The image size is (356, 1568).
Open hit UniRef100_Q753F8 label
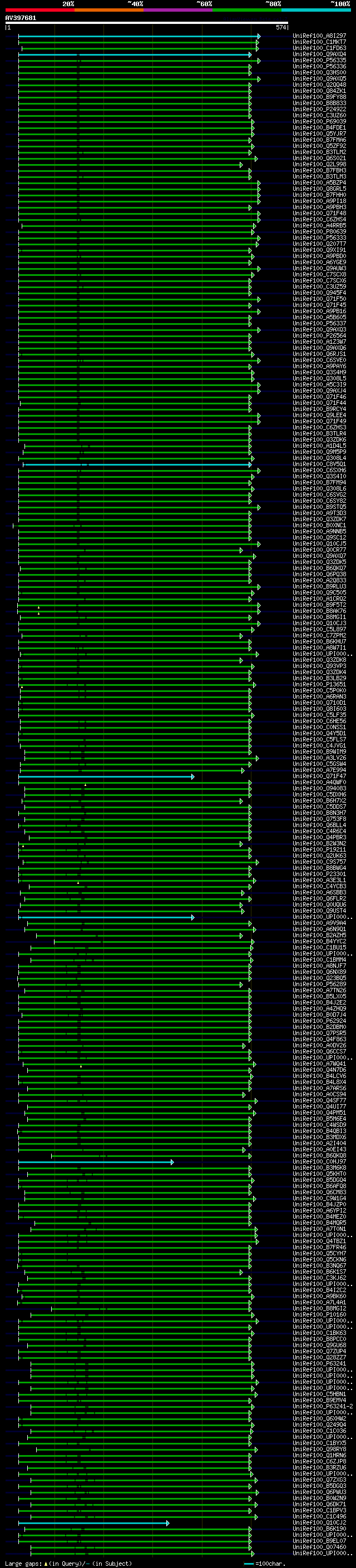319,819
